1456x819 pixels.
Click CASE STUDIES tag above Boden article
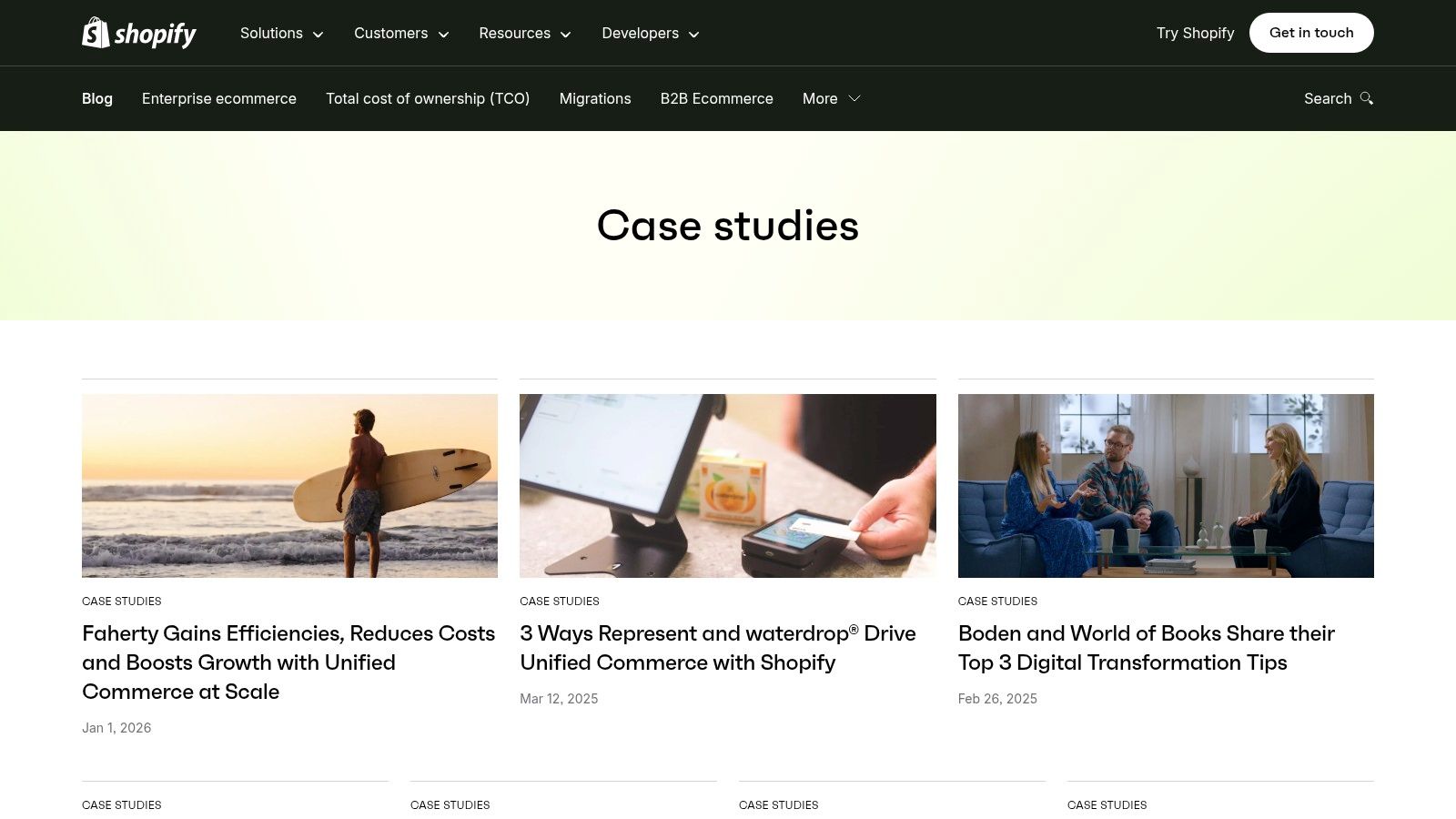point(997,602)
